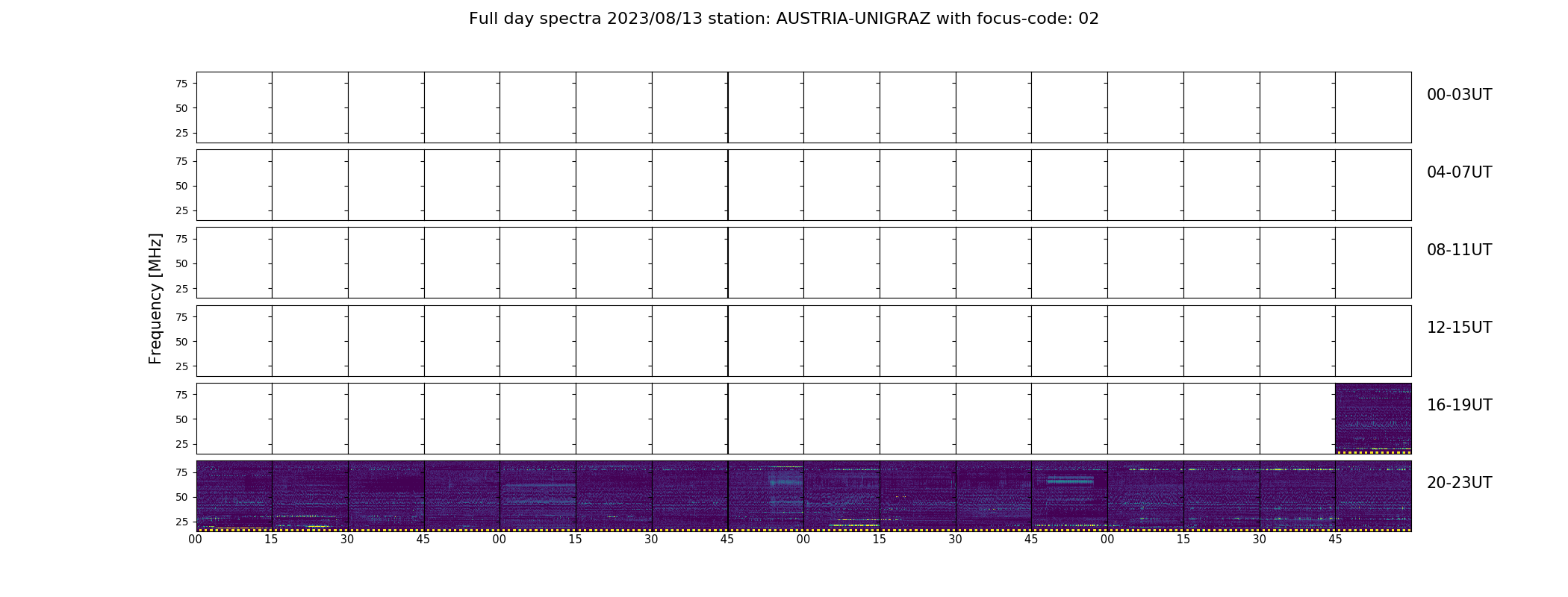Click the 25 tick label of the 00-03UT row

click(x=181, y=133)
